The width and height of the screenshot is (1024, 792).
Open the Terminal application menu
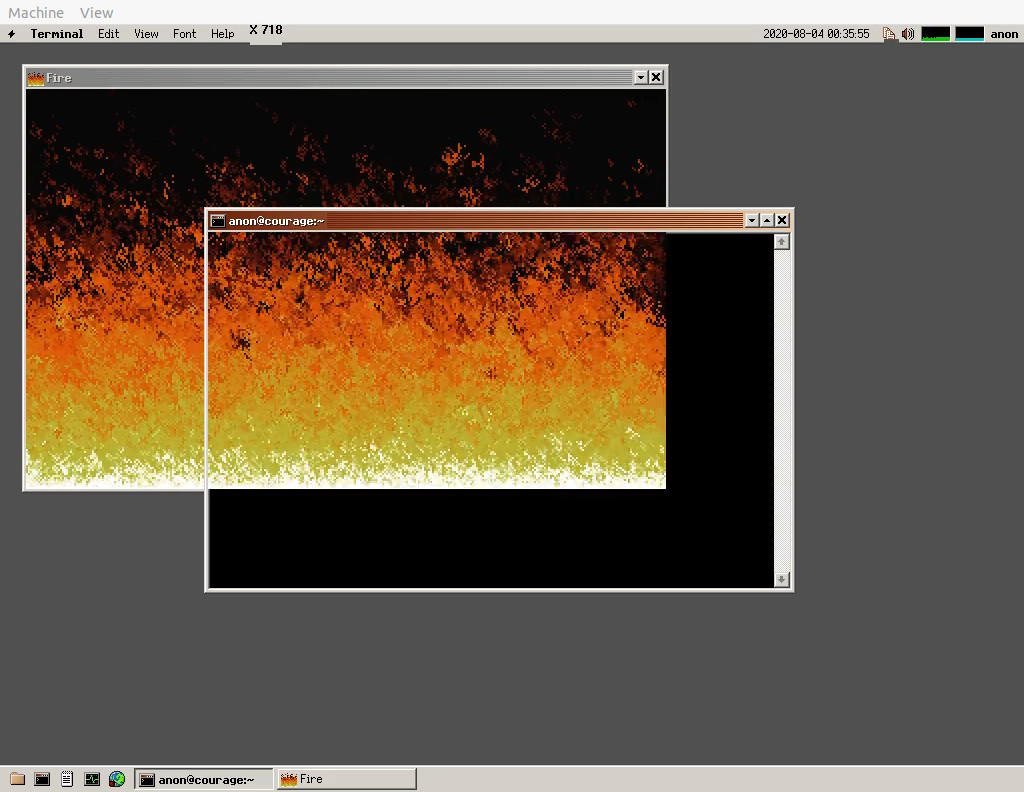[x=57, y=33]
